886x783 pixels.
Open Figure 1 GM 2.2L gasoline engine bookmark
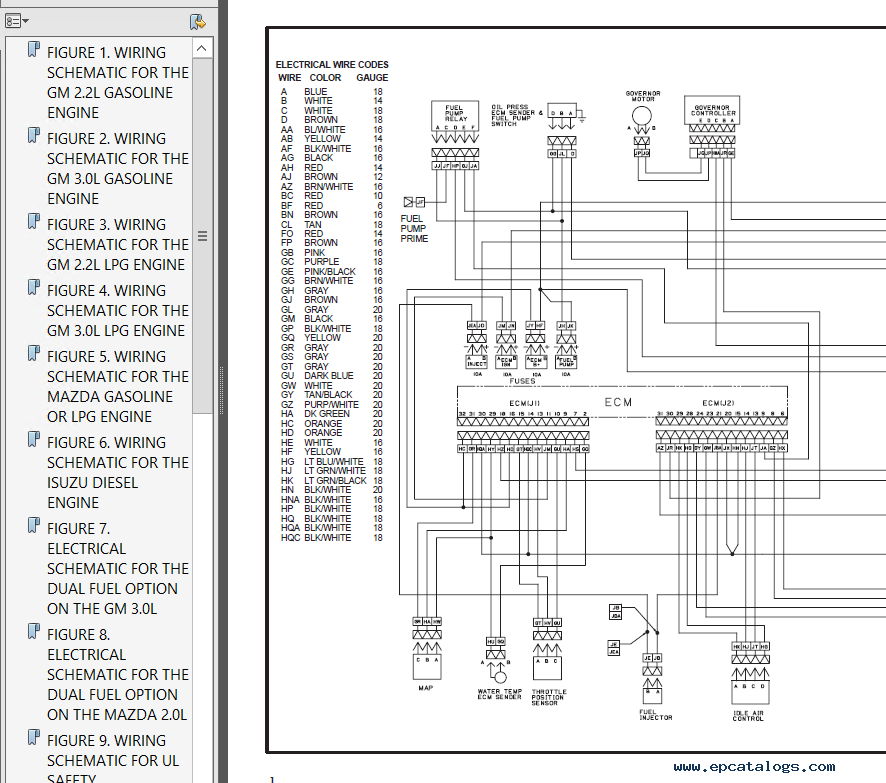coord(118,82)
